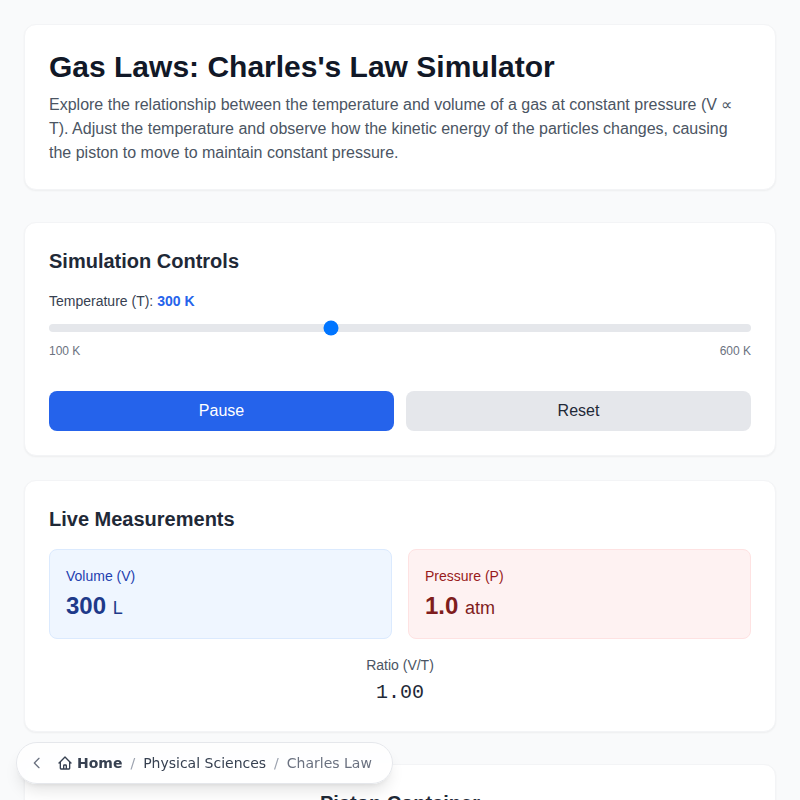This screenshot has width=800, height=800.
Task: Click the Piston Container heading
Action: [x=399, y=797]
